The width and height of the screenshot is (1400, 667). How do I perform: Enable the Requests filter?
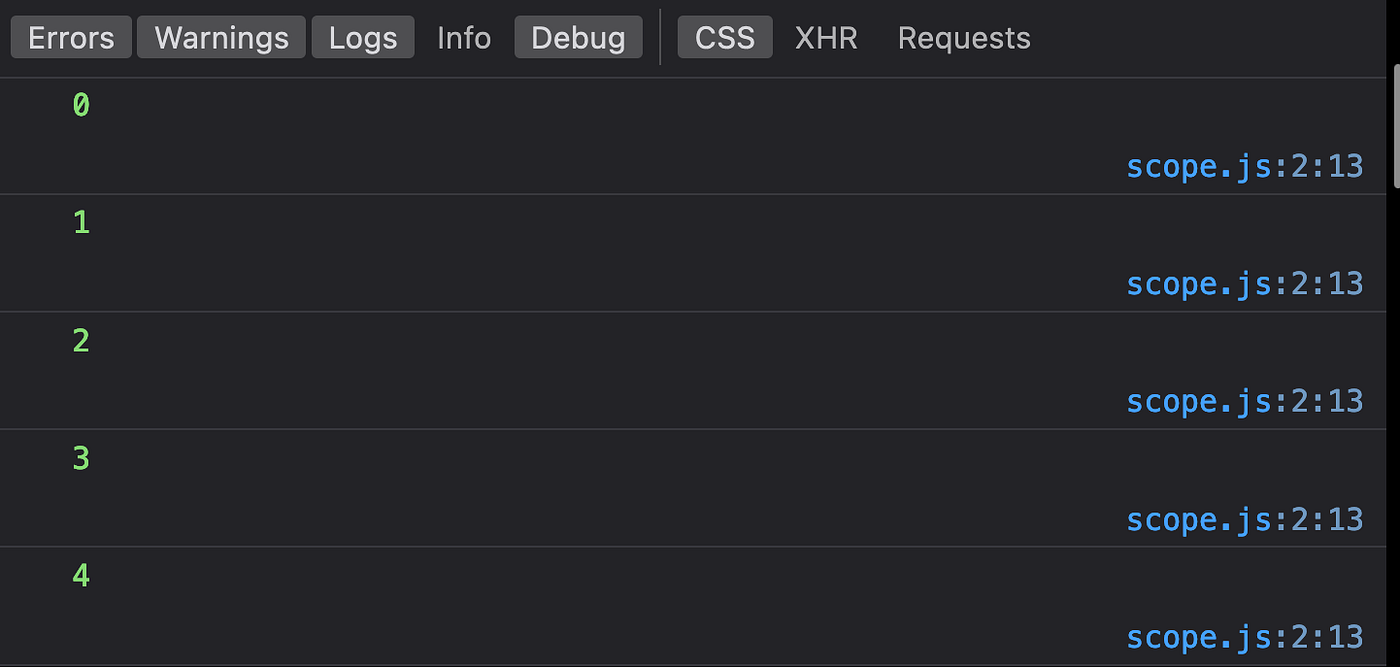coord(964,38)
